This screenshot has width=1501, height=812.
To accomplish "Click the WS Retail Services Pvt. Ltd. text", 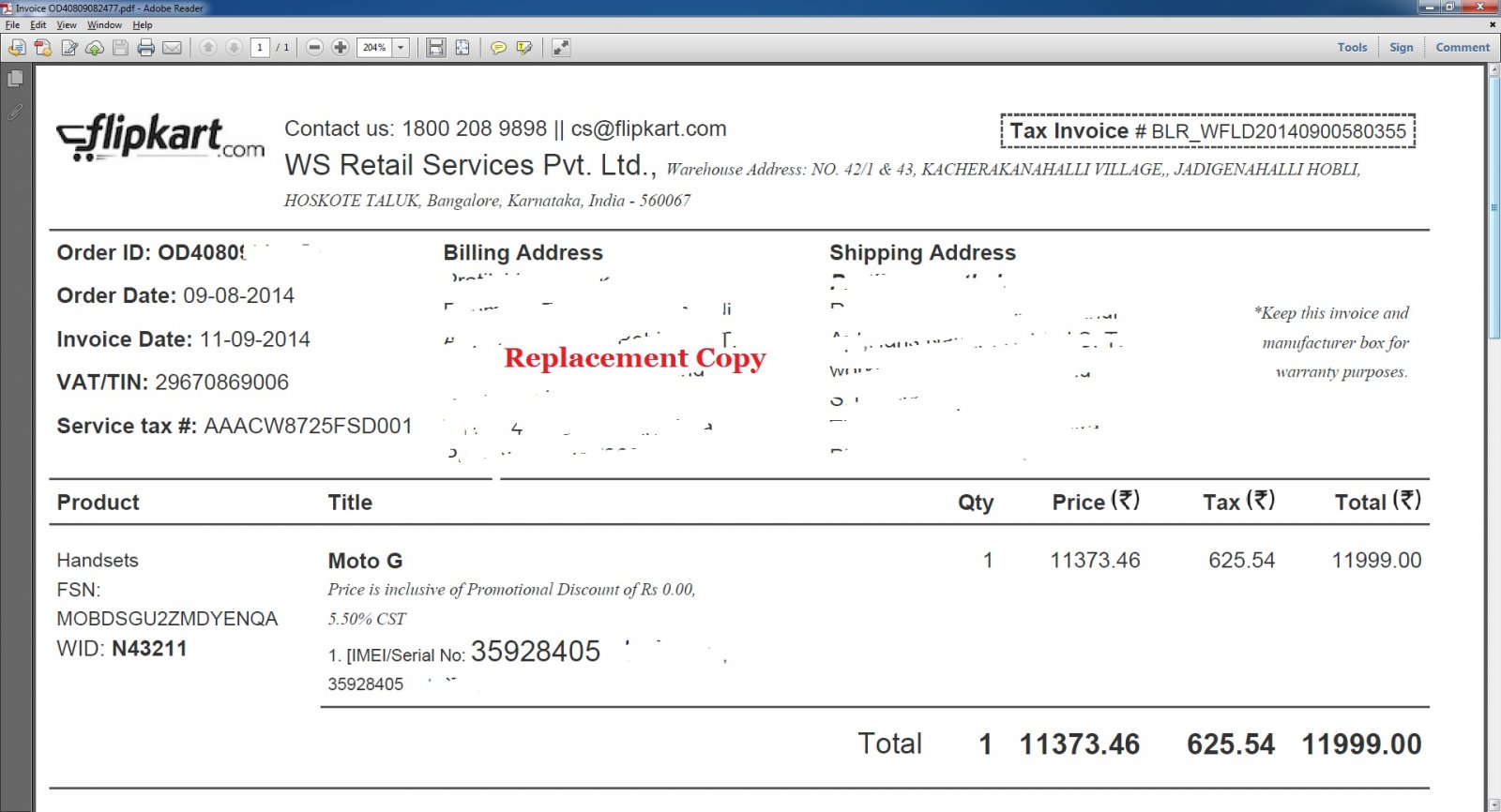I will pos(470,165).
